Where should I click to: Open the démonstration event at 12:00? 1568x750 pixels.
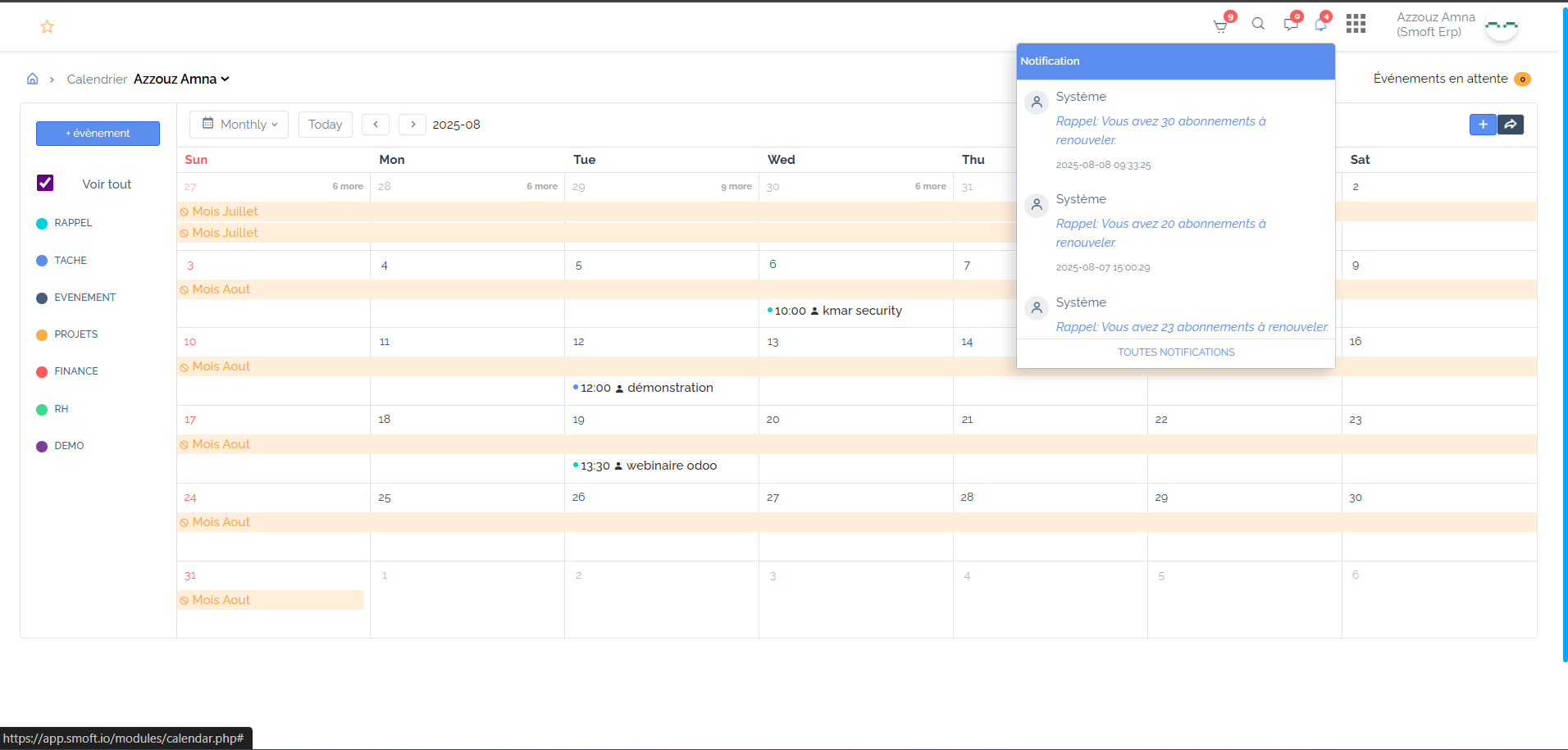pos(643,388)
